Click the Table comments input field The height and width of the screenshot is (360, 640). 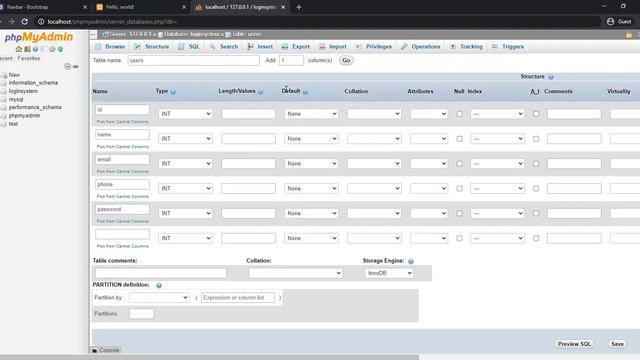point(161,273)
